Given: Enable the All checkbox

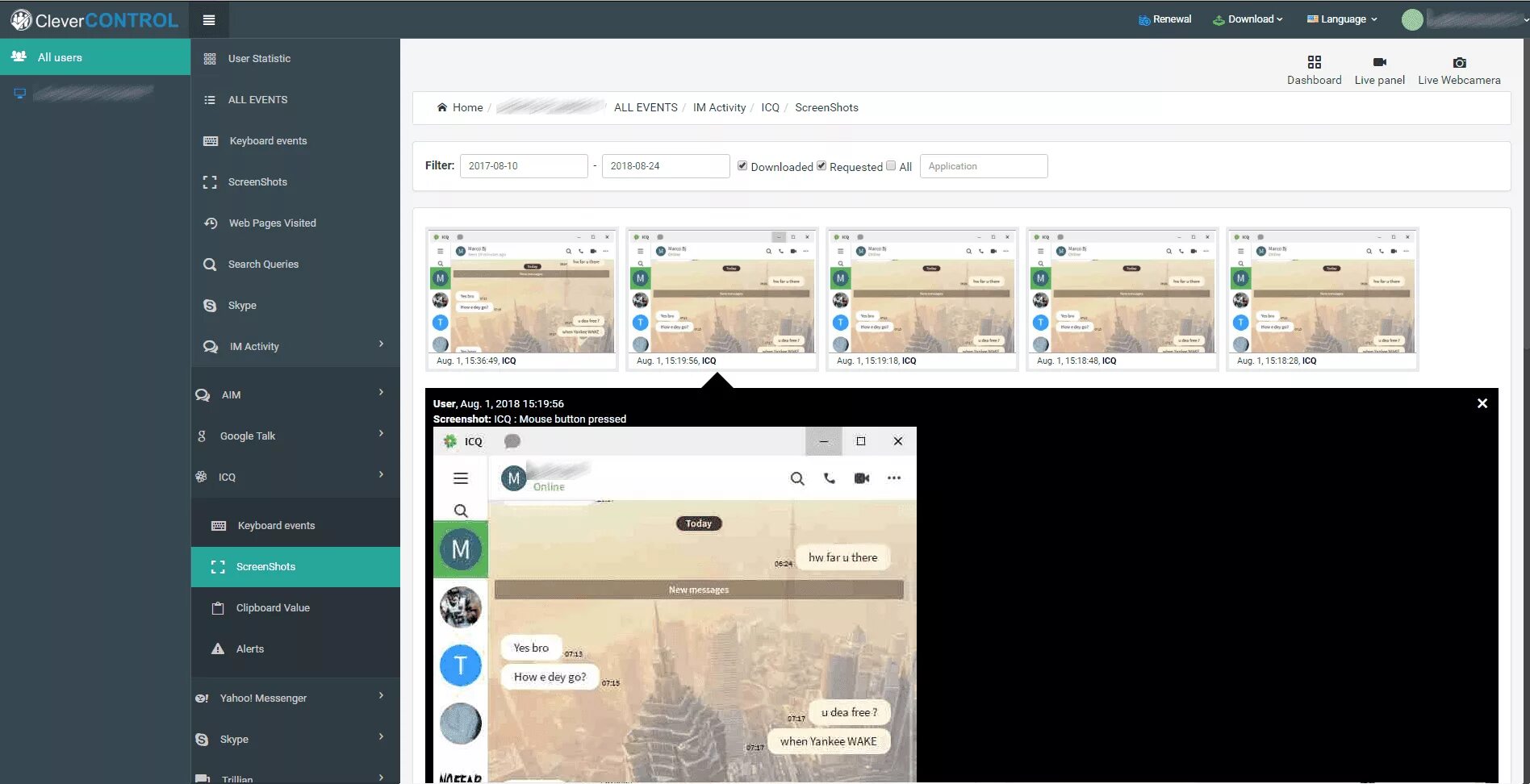Looking at the screenshot, I should pyautogui.click(x=891, y=165).
